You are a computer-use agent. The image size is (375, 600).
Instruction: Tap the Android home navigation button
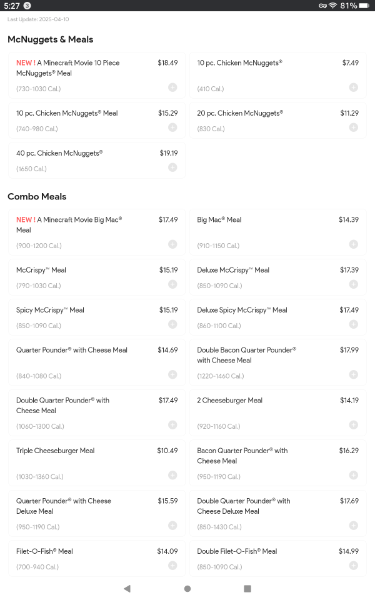tap(188, 589)
